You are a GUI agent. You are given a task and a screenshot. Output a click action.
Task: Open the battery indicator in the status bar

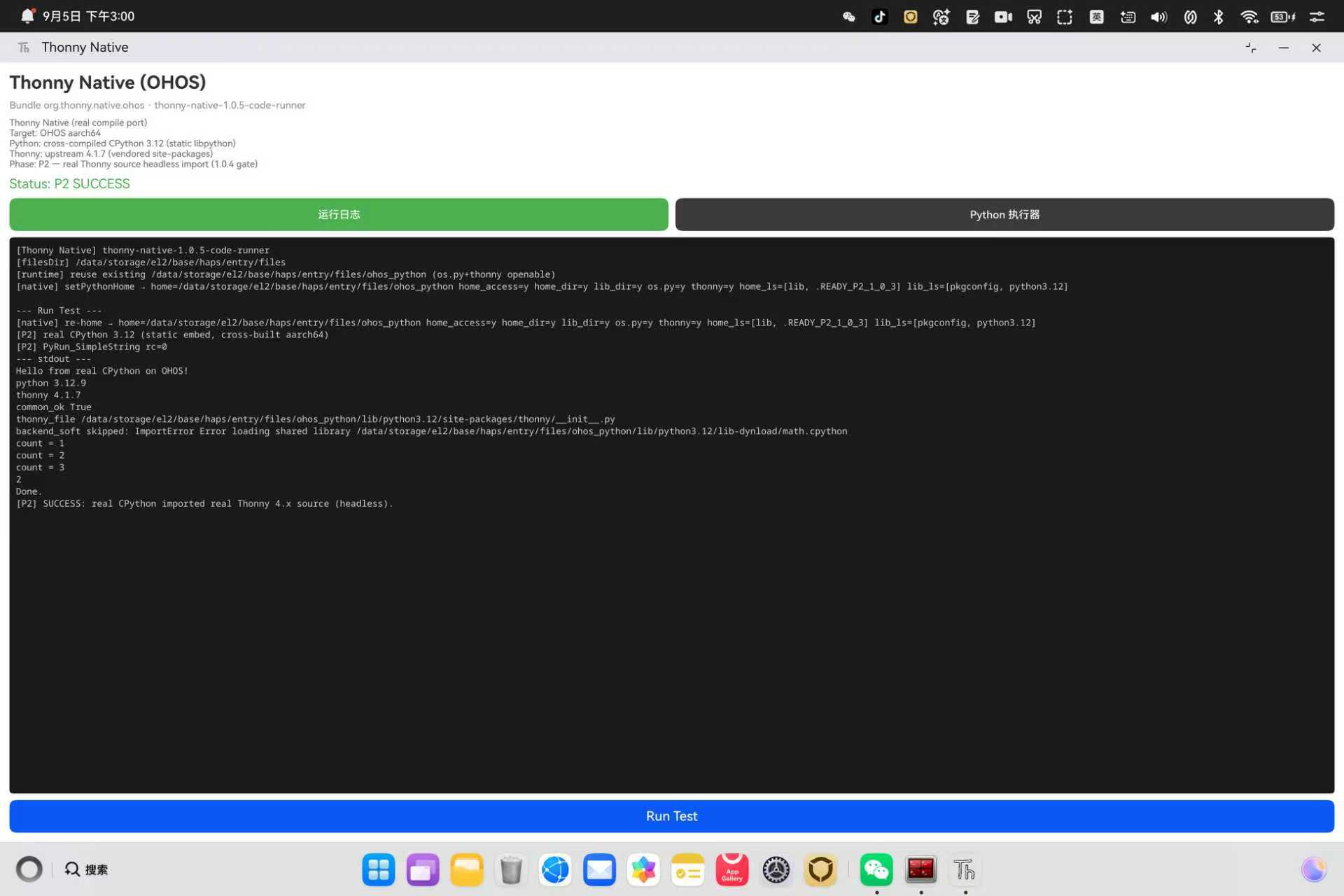tap(1283, 17)
